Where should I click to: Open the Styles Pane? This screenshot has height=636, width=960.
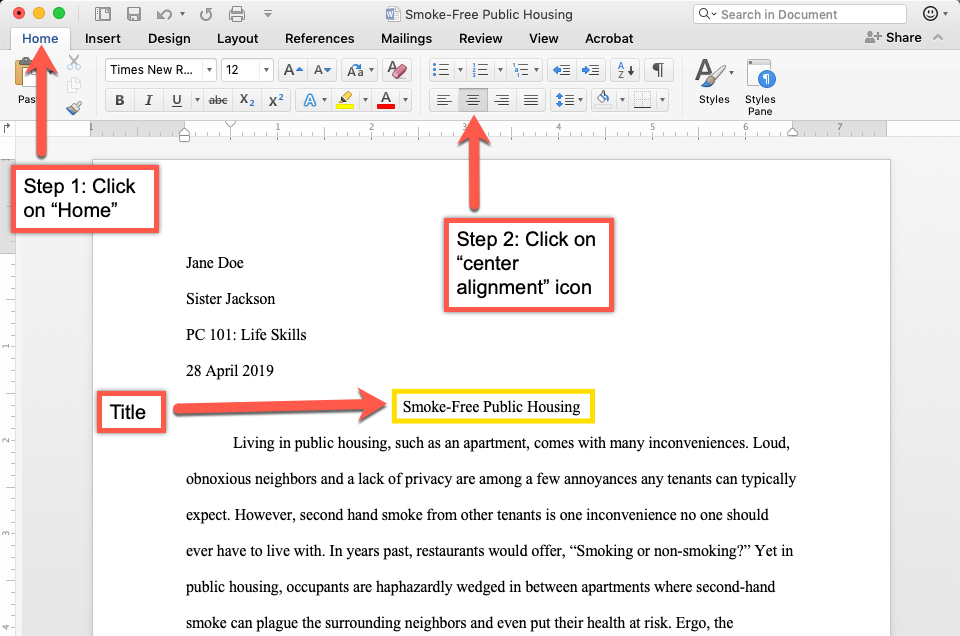pos(760,84)
